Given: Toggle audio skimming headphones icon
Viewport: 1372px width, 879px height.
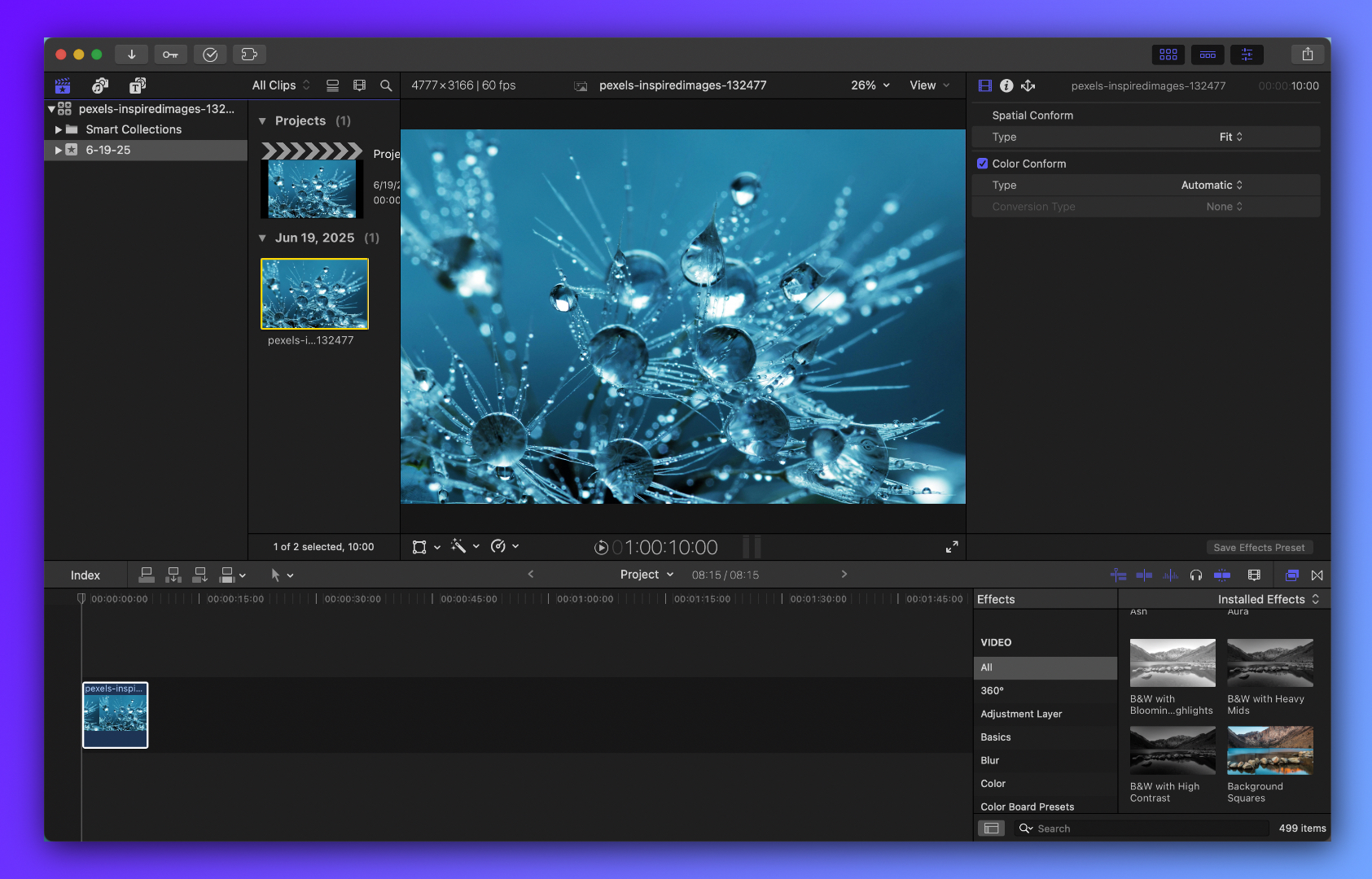Looking at the screenshot, I should click(1195, 575).
